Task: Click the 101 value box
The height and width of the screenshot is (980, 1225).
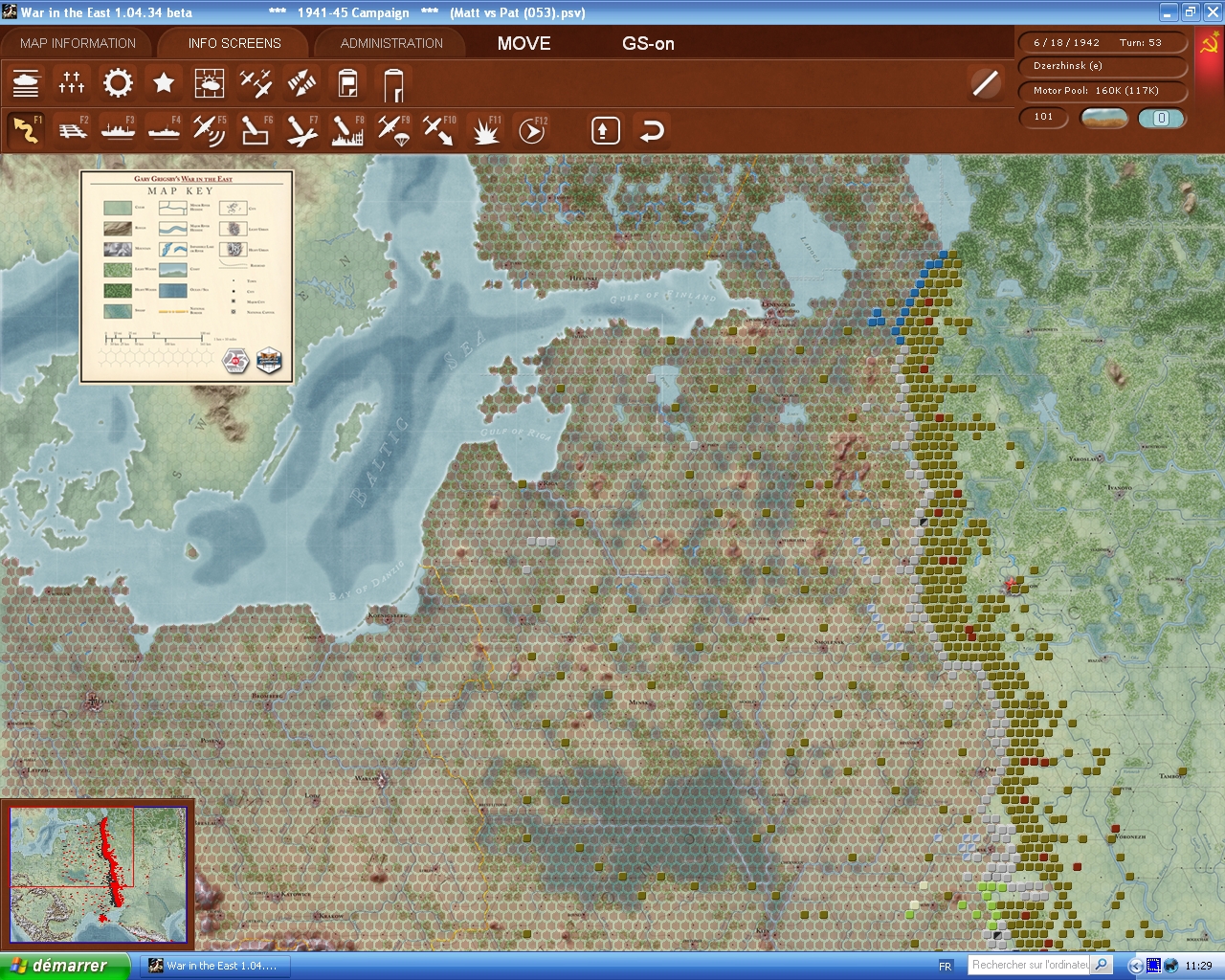Action: (x=1044, y=118)
